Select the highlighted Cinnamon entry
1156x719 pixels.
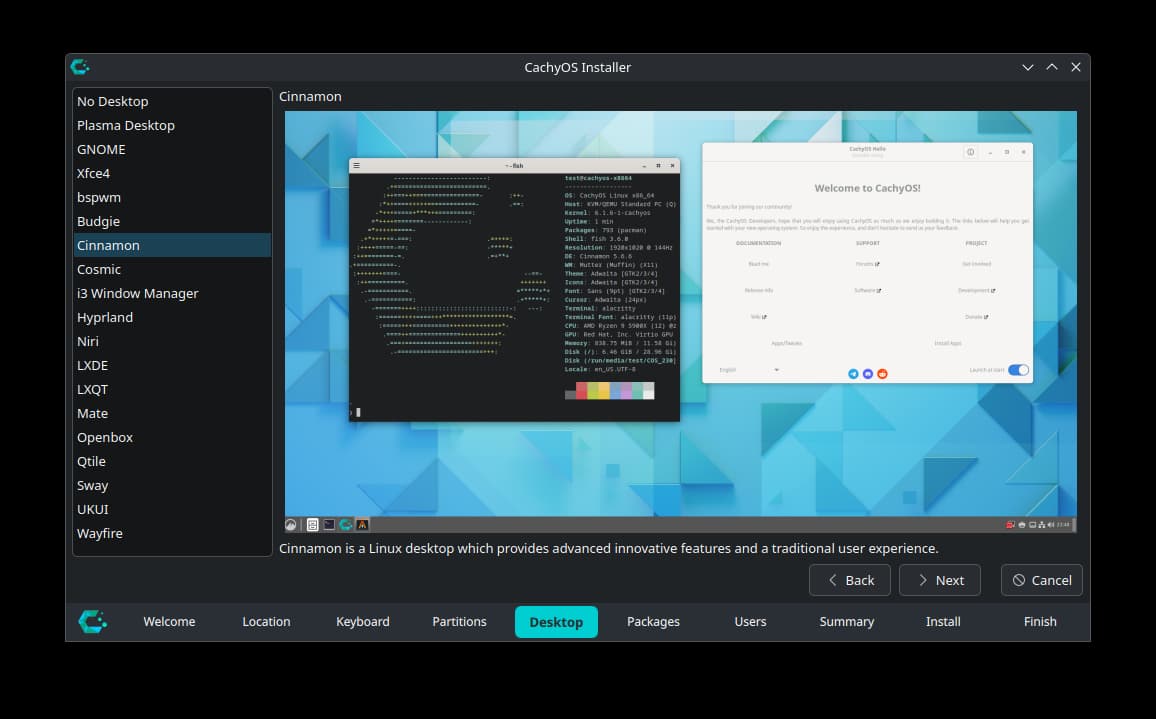click(x=173, y=245)
